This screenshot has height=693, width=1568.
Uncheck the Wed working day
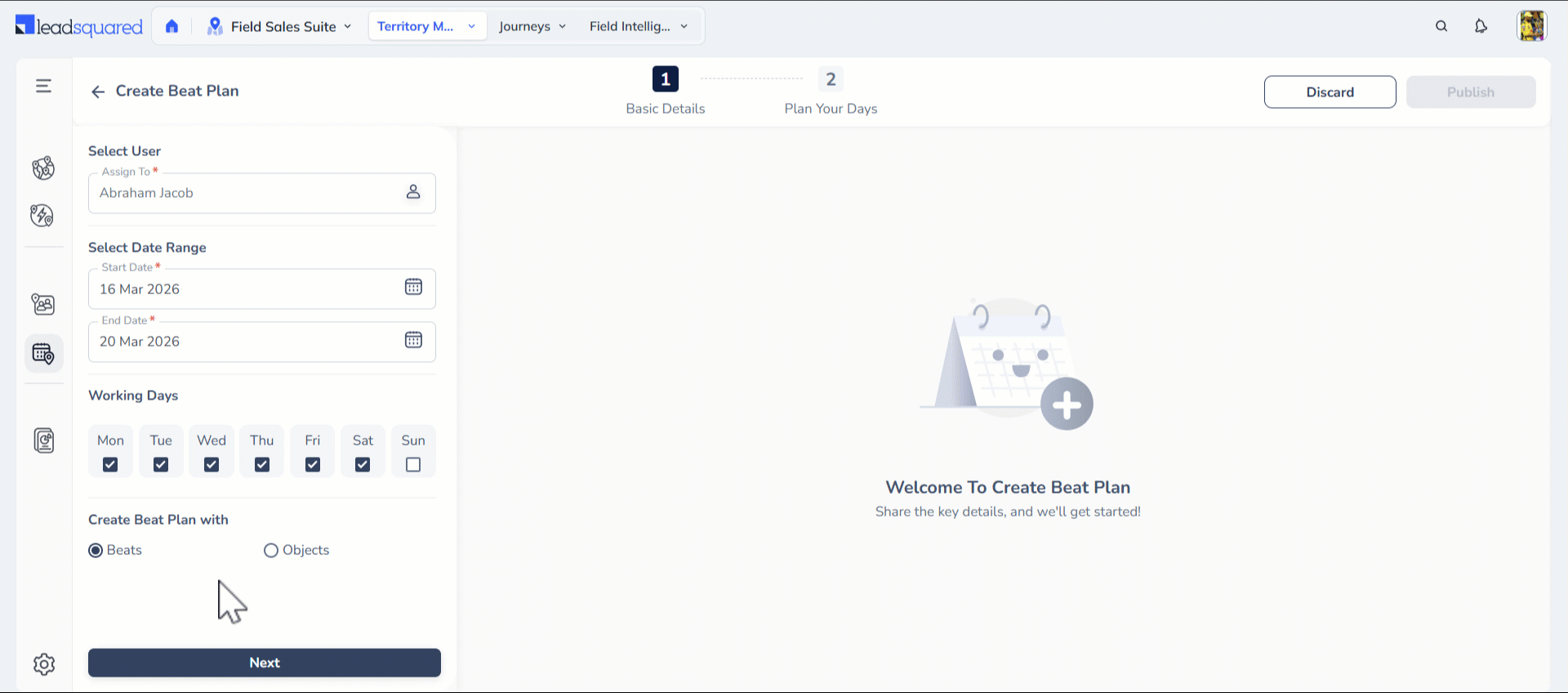coord(212,464)
